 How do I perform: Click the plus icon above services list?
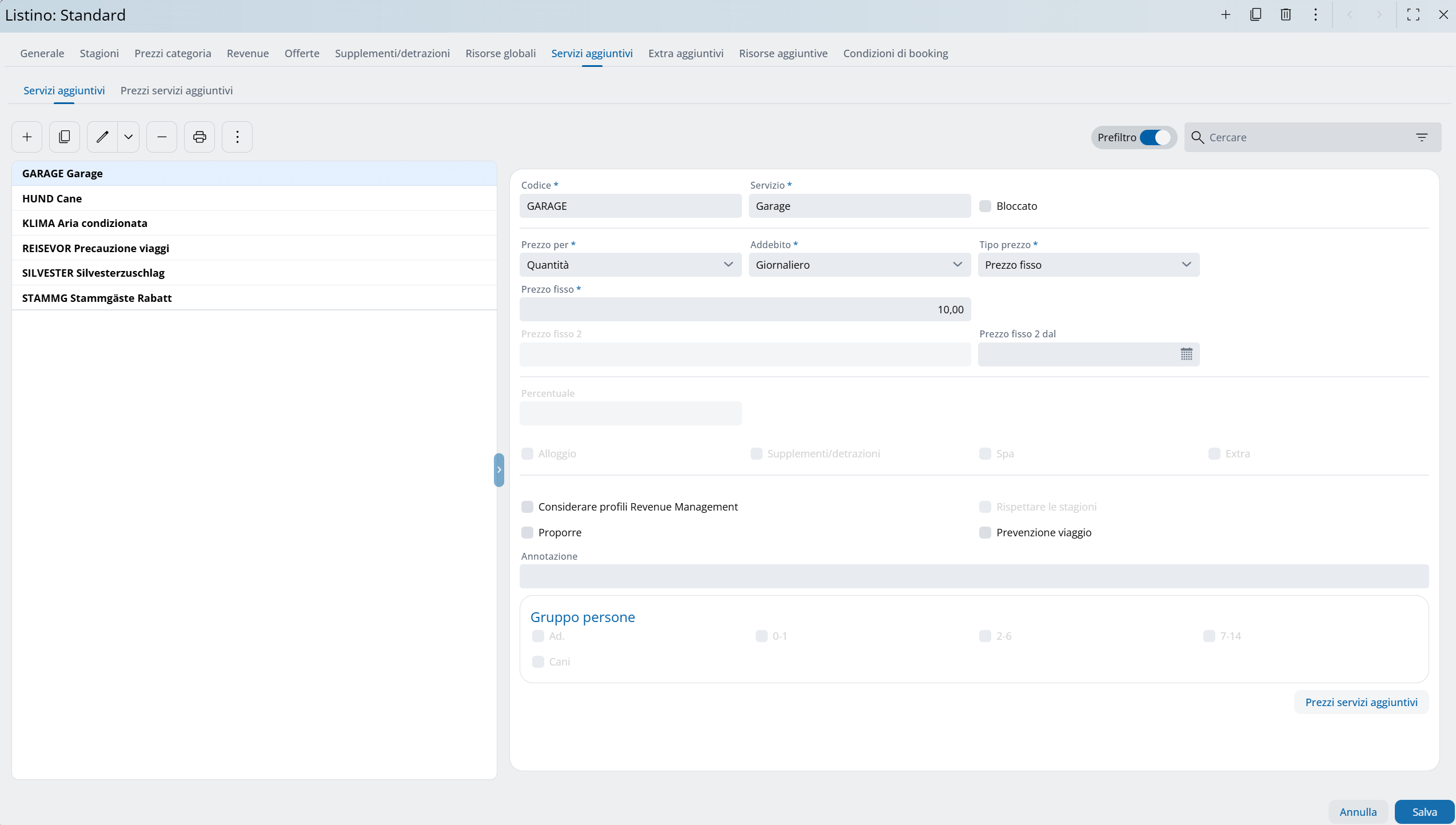[27, 137]
